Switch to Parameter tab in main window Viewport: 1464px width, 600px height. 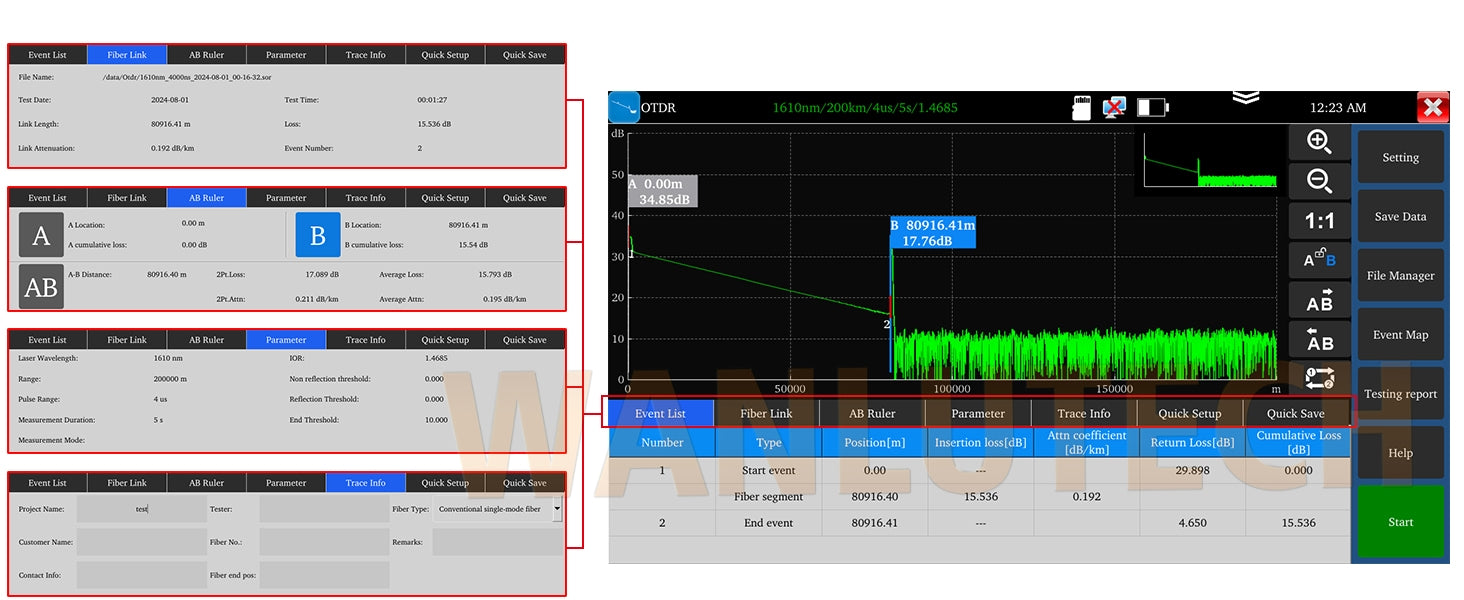(978, 413)
